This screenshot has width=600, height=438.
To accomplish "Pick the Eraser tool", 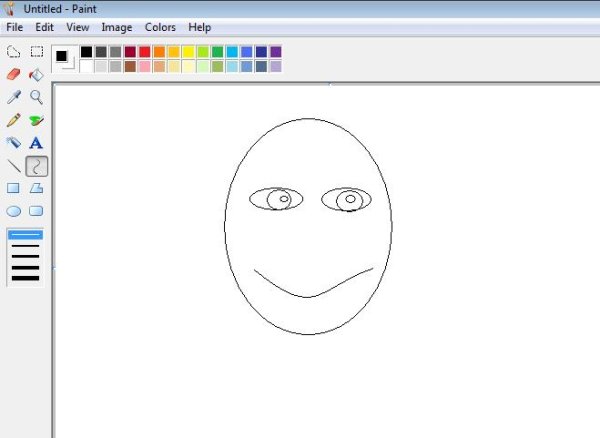I will (x=14, y=74).
